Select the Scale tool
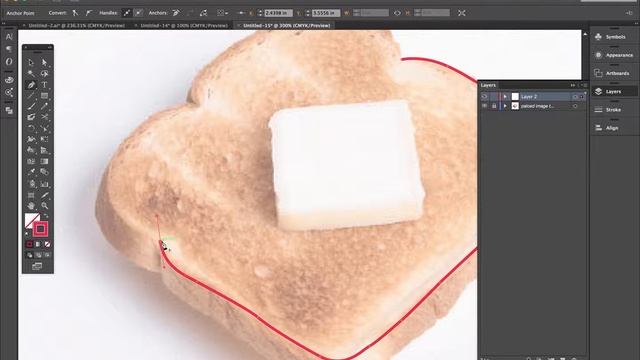Image resolution: width=640 pixels, height=360 pixels. coord(44,128)
